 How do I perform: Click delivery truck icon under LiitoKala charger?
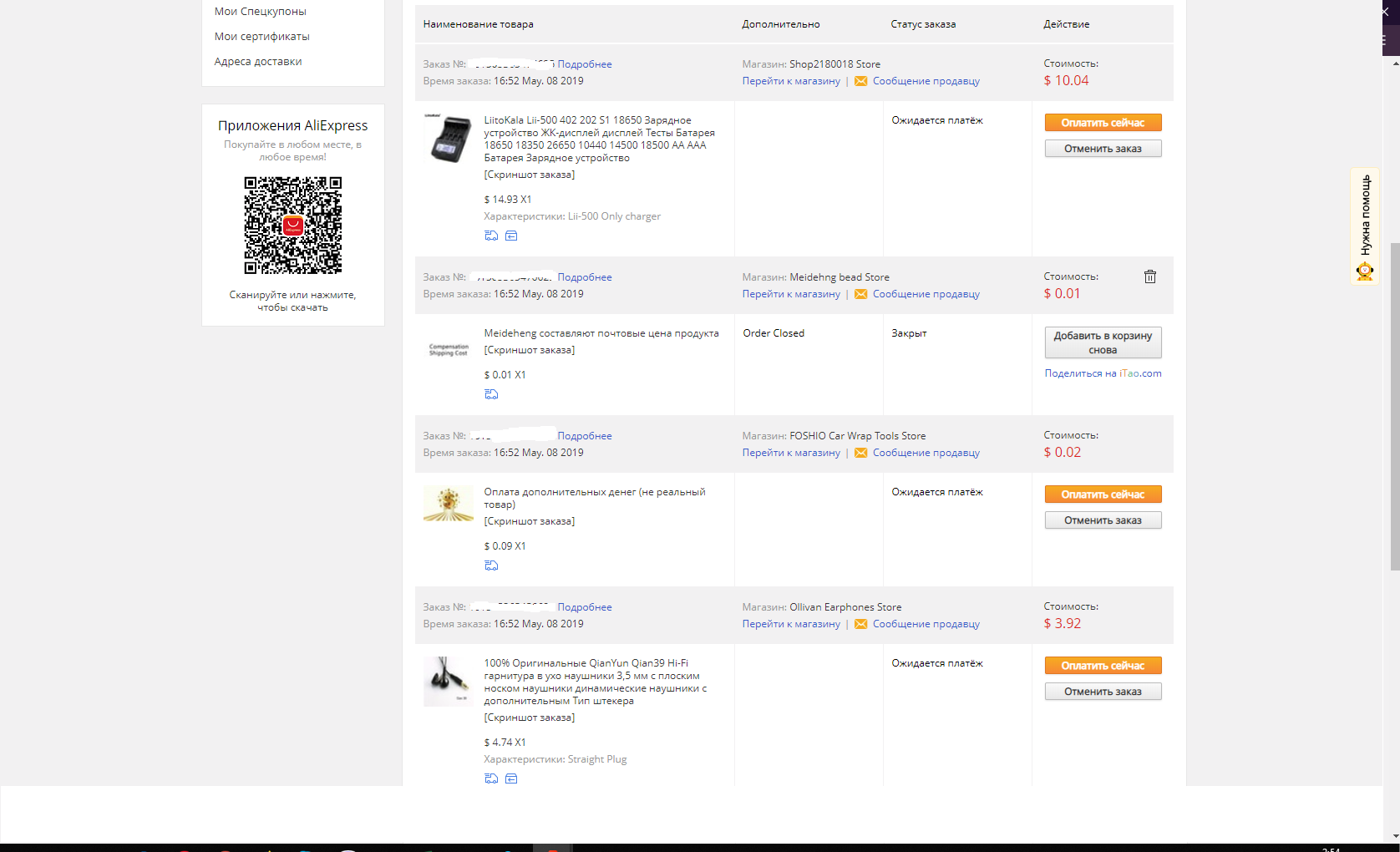pyautogui.click(x=491, y=236)
